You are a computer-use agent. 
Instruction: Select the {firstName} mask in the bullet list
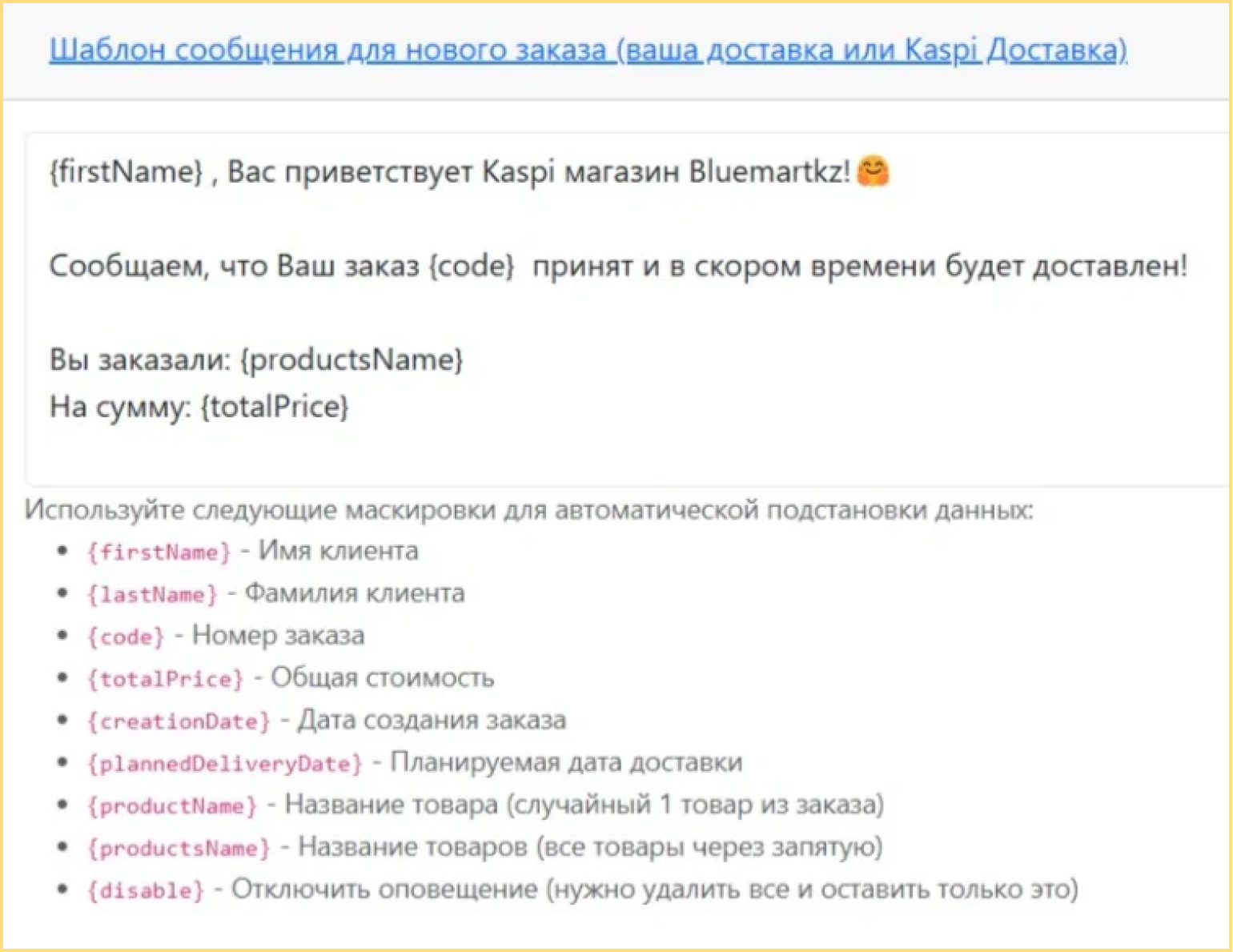tap(159, 552)
